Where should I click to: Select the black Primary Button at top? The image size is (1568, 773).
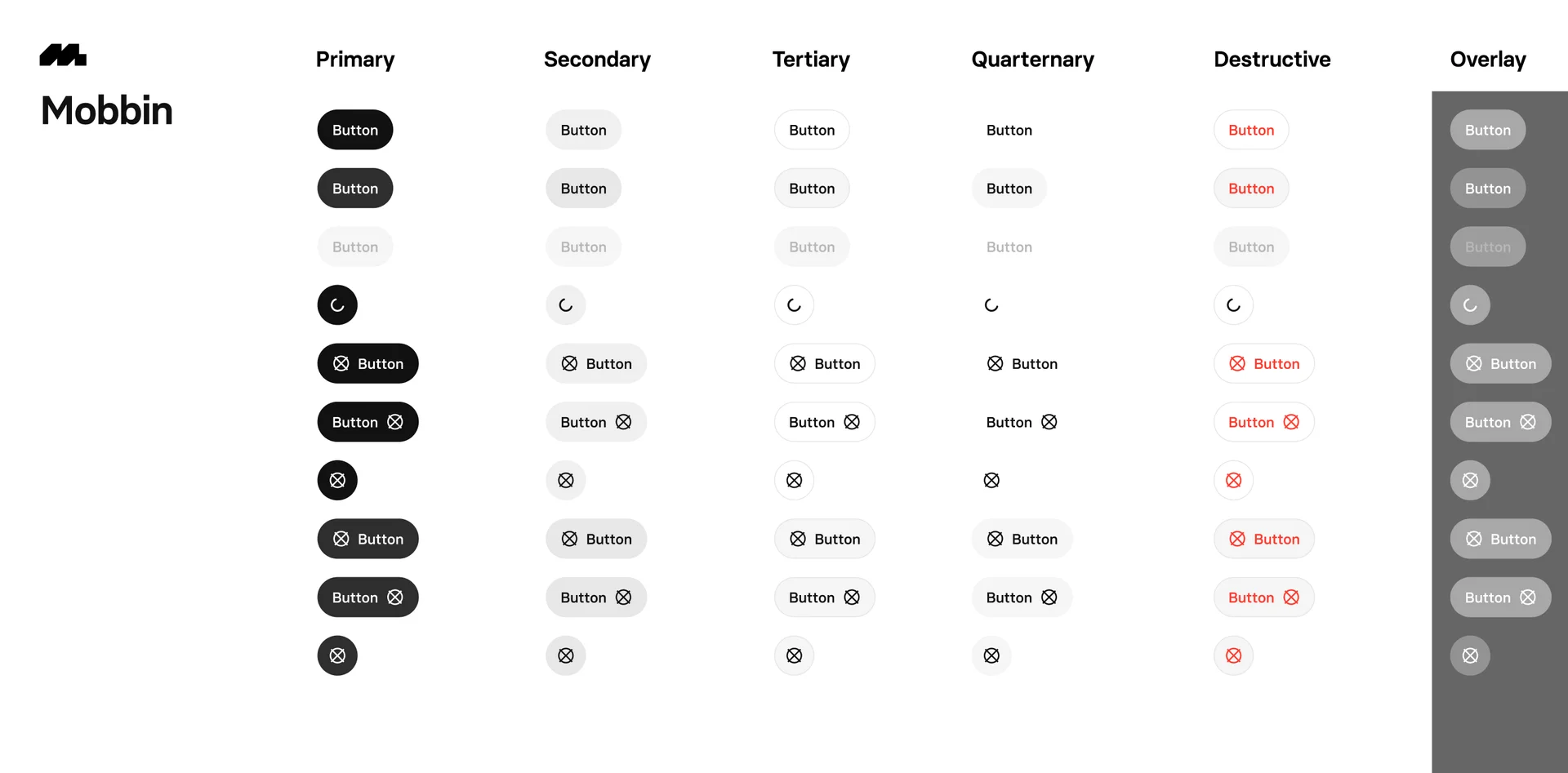pyautogui.click(x=354, y=129)
